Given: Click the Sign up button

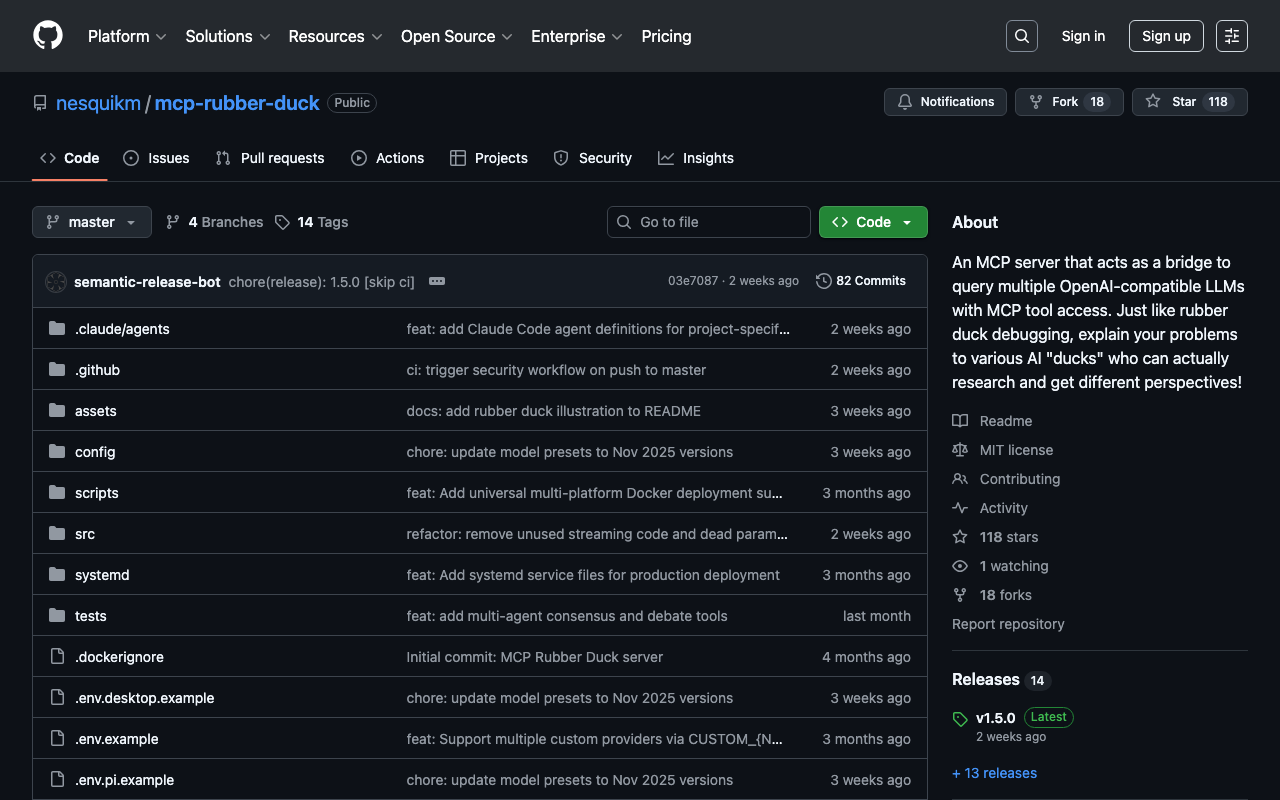Looking at the screenshot, I should pos(1166,36).
